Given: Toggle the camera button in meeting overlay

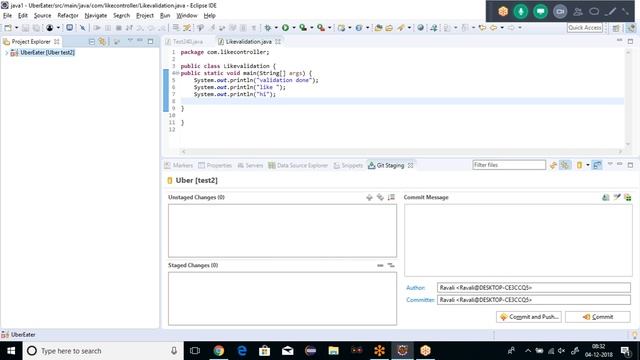Looking at the screenshot, I should point(560,11).
